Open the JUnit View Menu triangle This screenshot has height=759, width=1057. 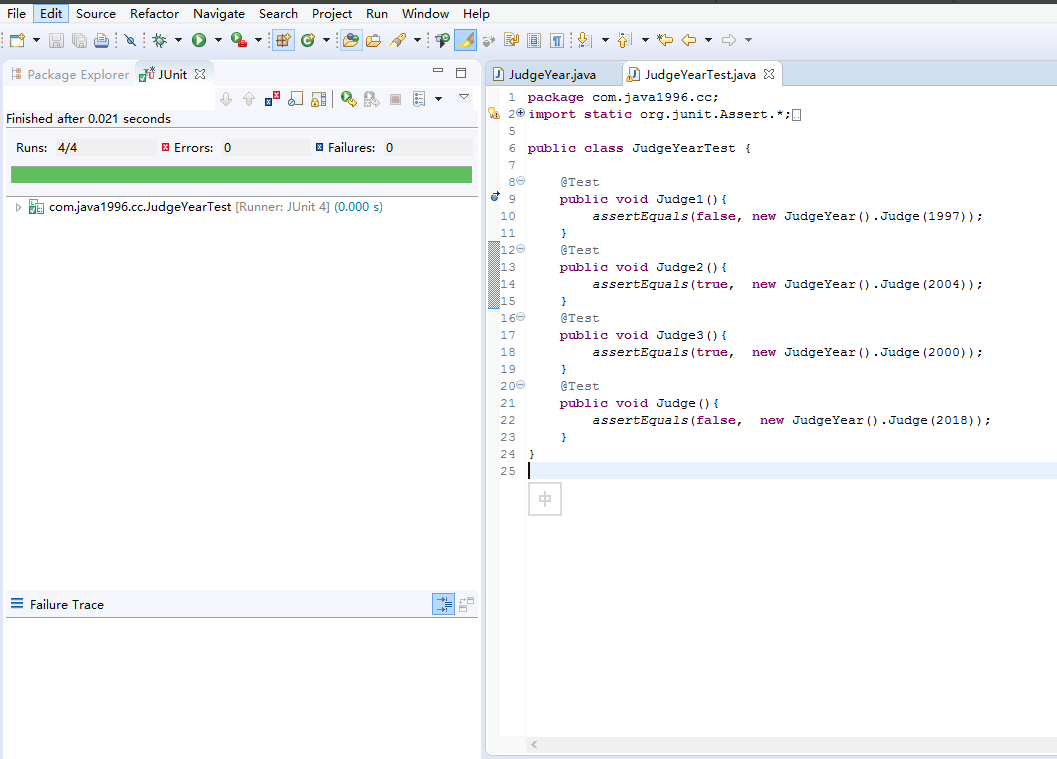click(x=464, y=97)
